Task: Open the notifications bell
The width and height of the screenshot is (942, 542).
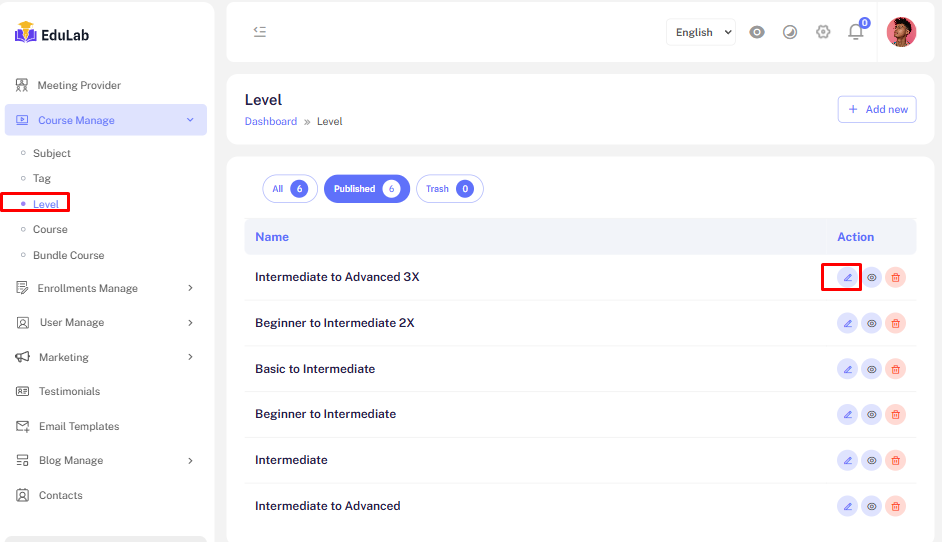Action: (x=855, y=32)
